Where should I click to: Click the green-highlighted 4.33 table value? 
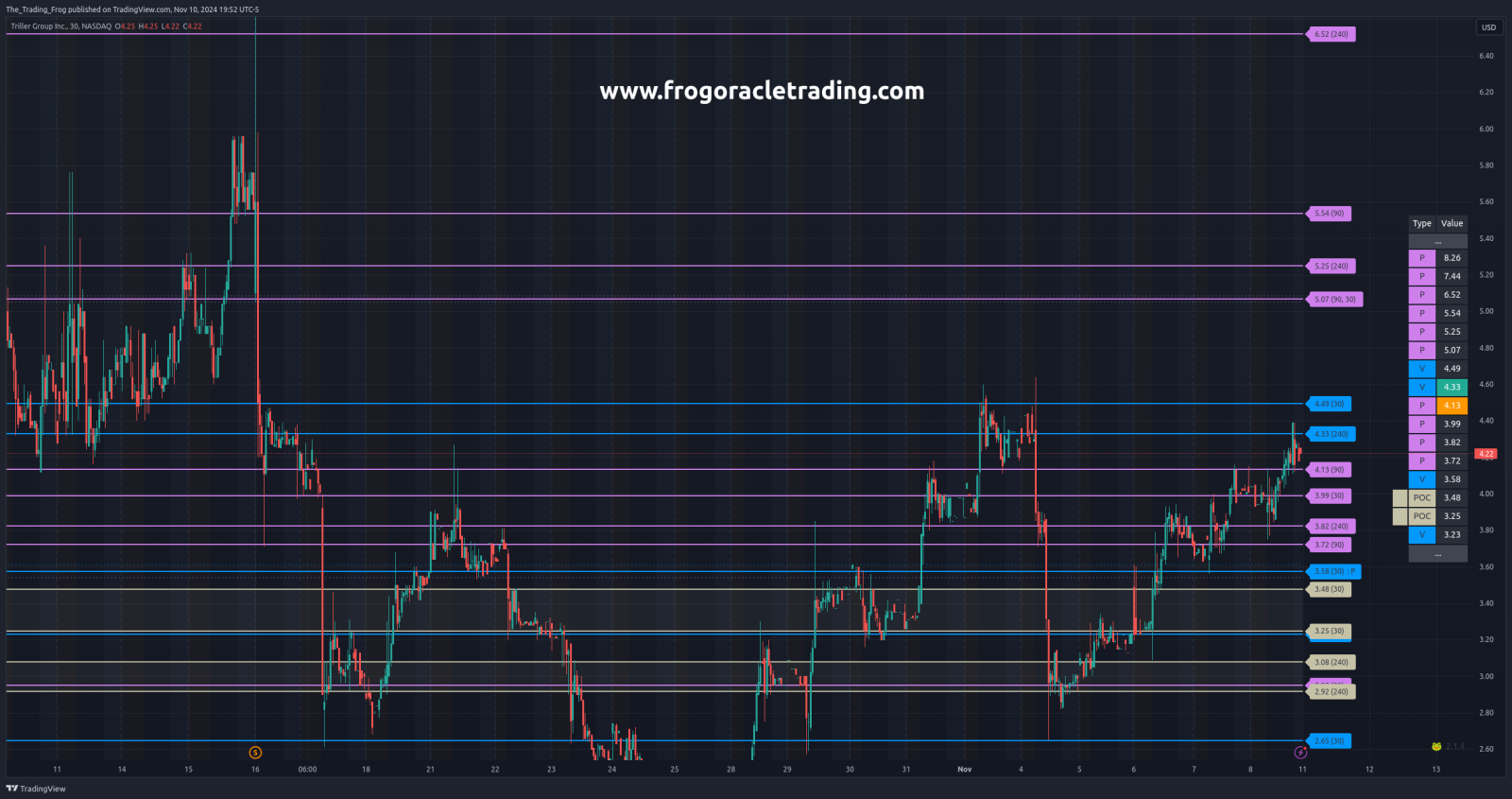click(x=1452, y=387)
